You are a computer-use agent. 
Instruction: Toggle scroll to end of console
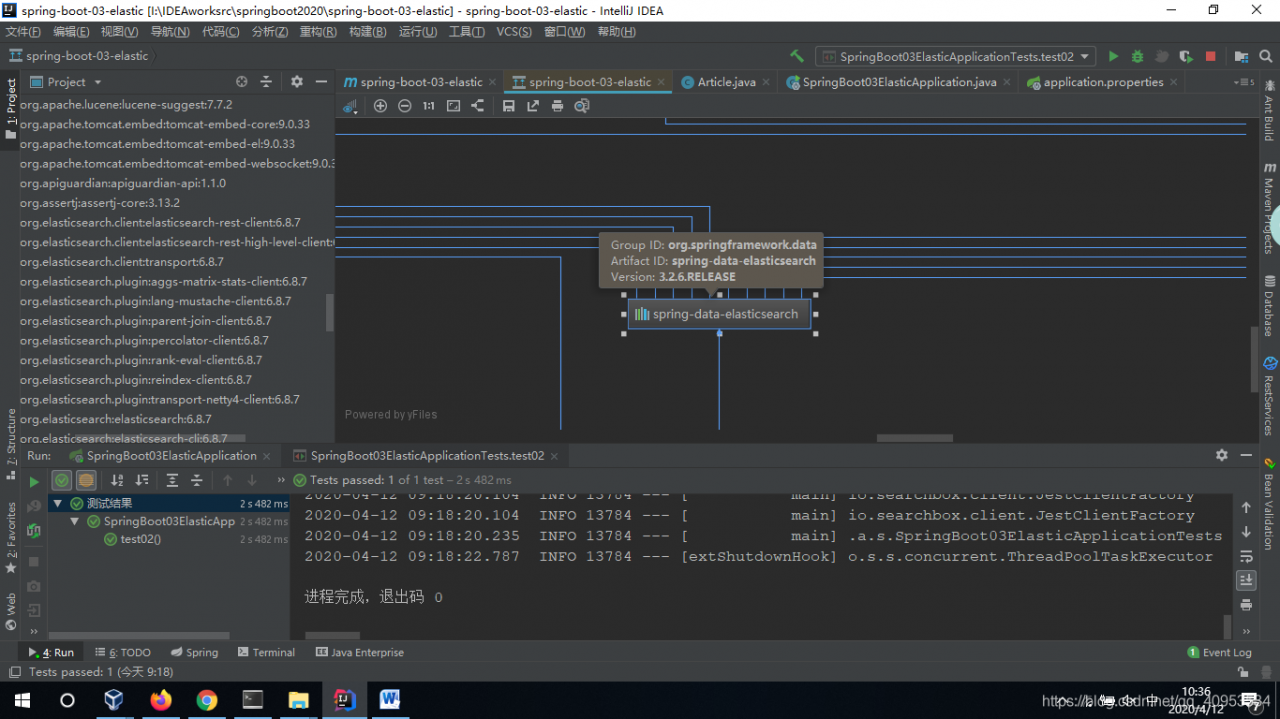(x=1246, y=580)
